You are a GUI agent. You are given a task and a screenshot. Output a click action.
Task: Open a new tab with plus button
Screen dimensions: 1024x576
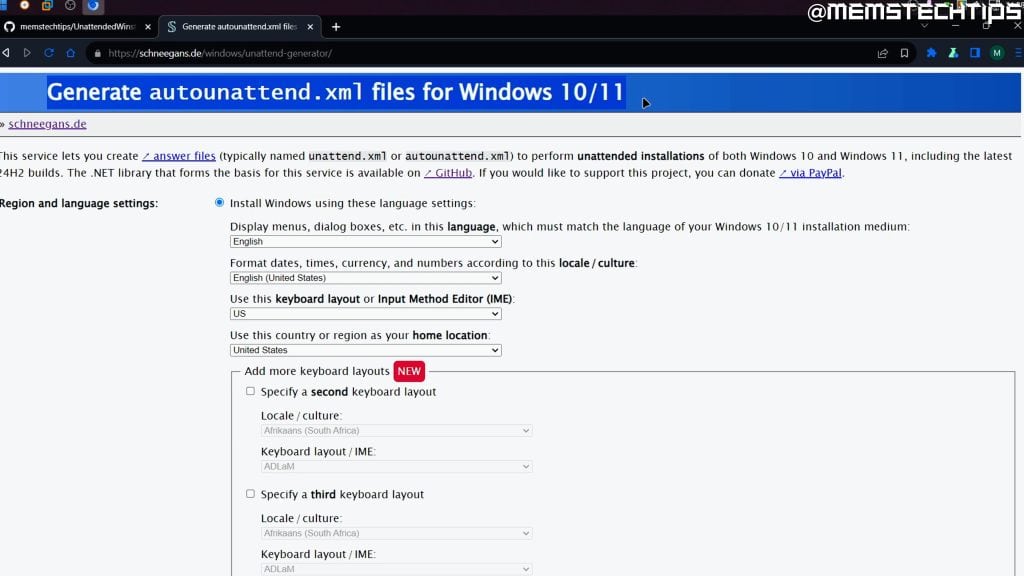(x=336, y=27)
